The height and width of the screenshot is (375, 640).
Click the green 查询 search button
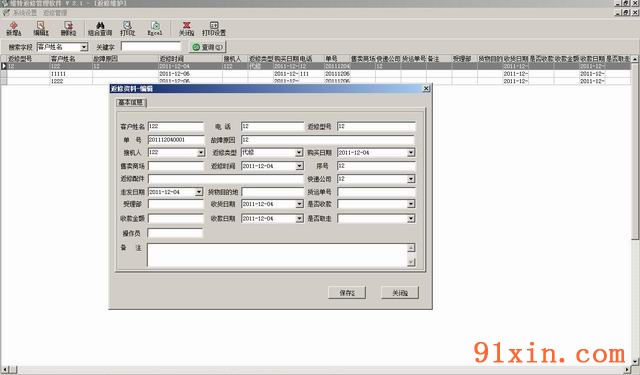pyautogui.click(x=207, y=47)
